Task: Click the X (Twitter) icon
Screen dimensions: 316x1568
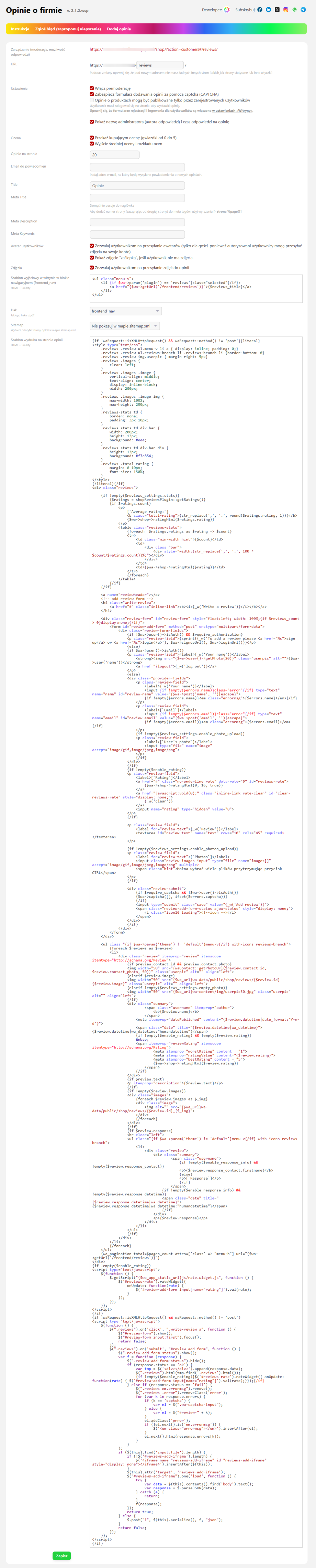Action: pos(277,10)
